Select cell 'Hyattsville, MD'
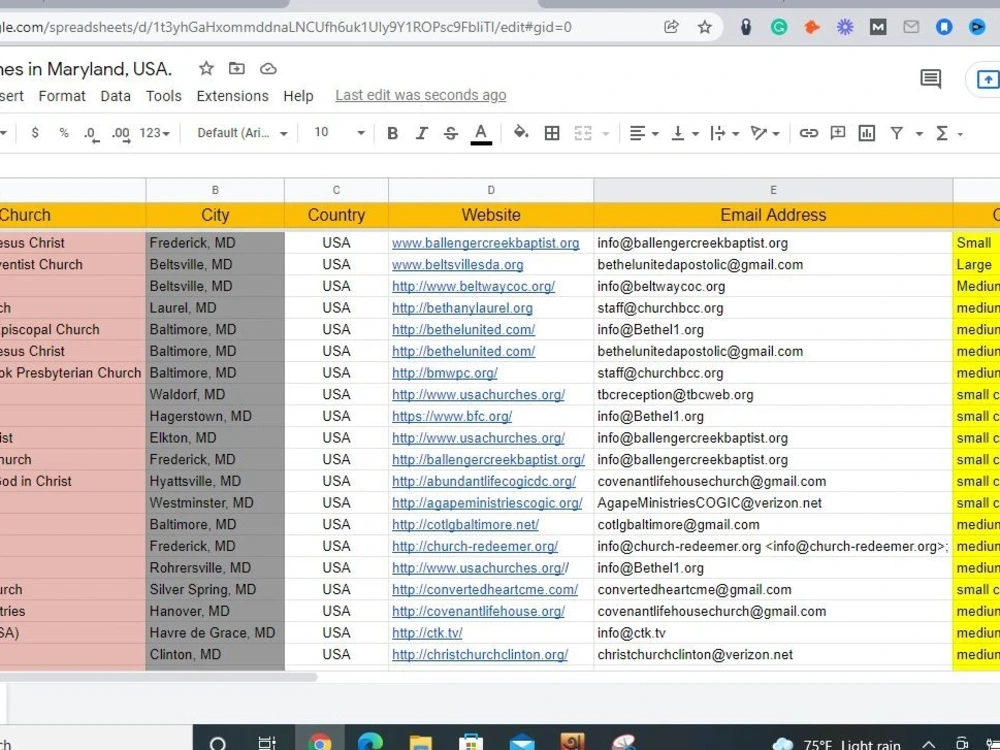1000x750 pixels. tap(215, 482)
